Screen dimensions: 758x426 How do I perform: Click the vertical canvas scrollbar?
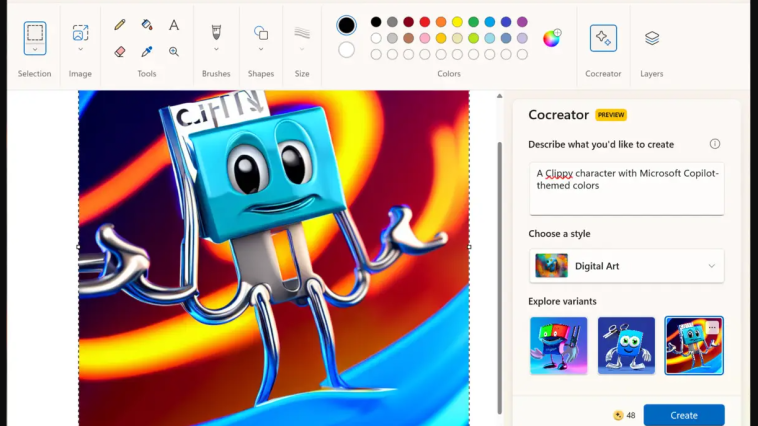pyautogui.click(x=499, y=278)
